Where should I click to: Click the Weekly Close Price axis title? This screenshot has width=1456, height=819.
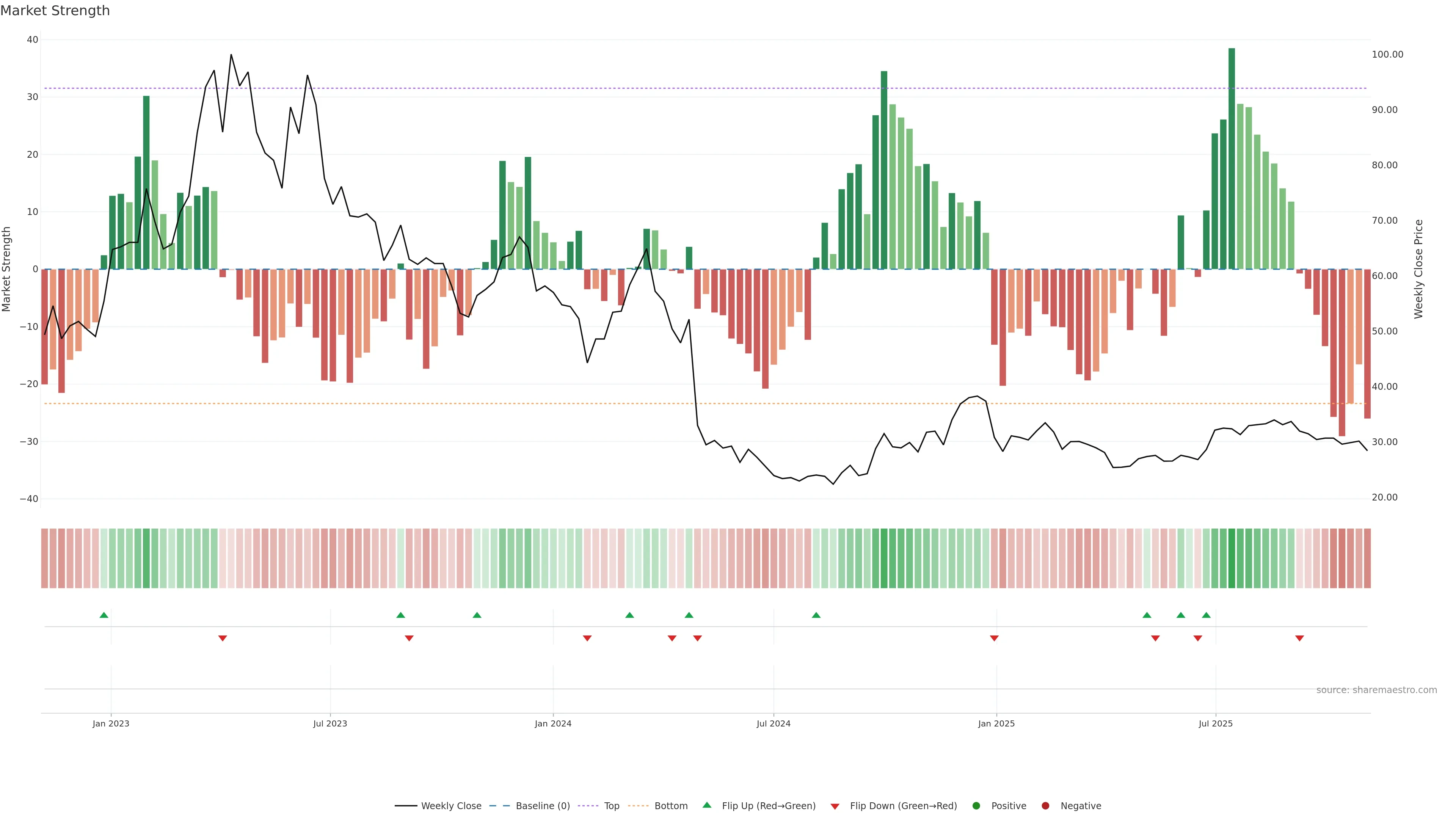[x=1419, y=269]
